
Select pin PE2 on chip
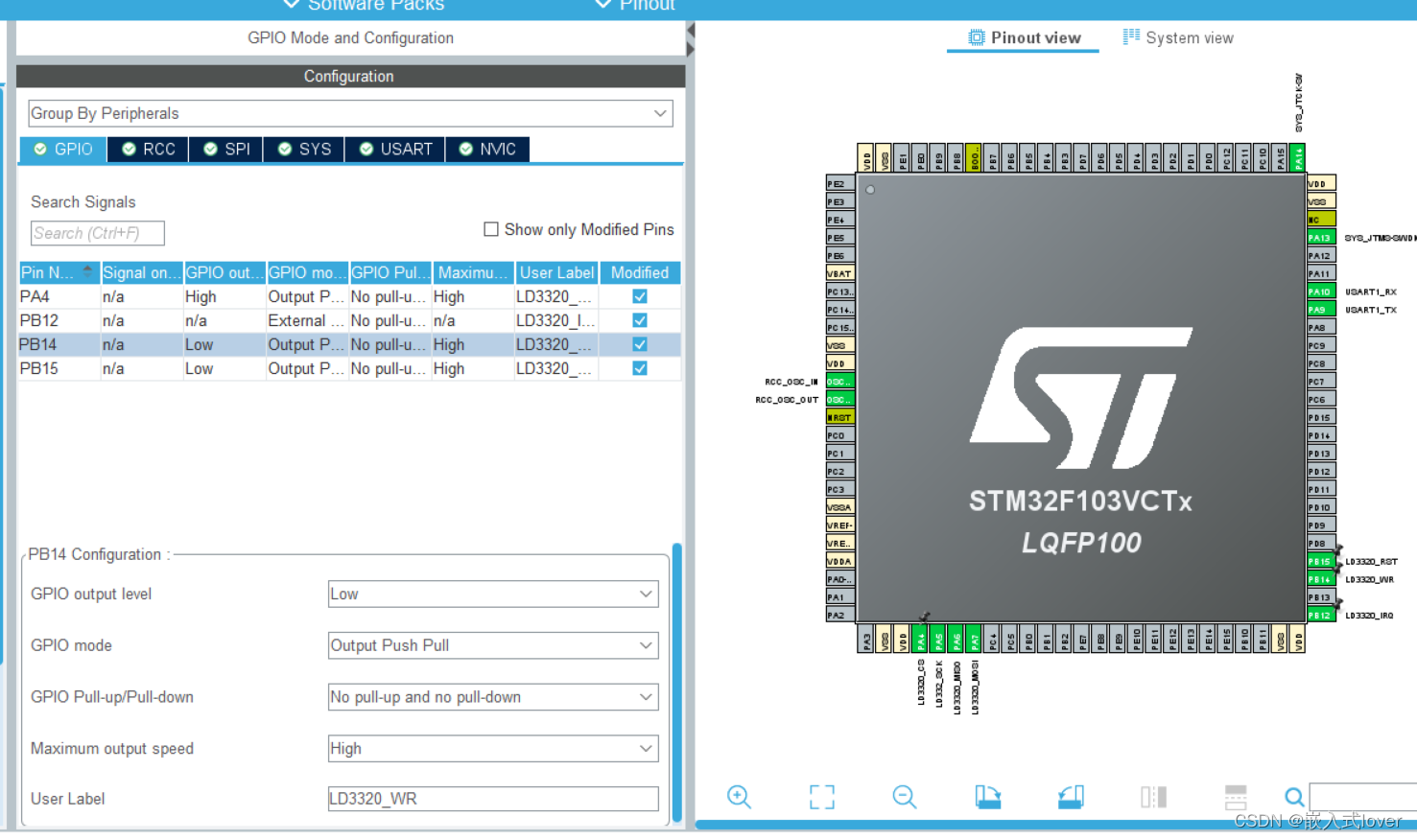[x=840, y=183]
